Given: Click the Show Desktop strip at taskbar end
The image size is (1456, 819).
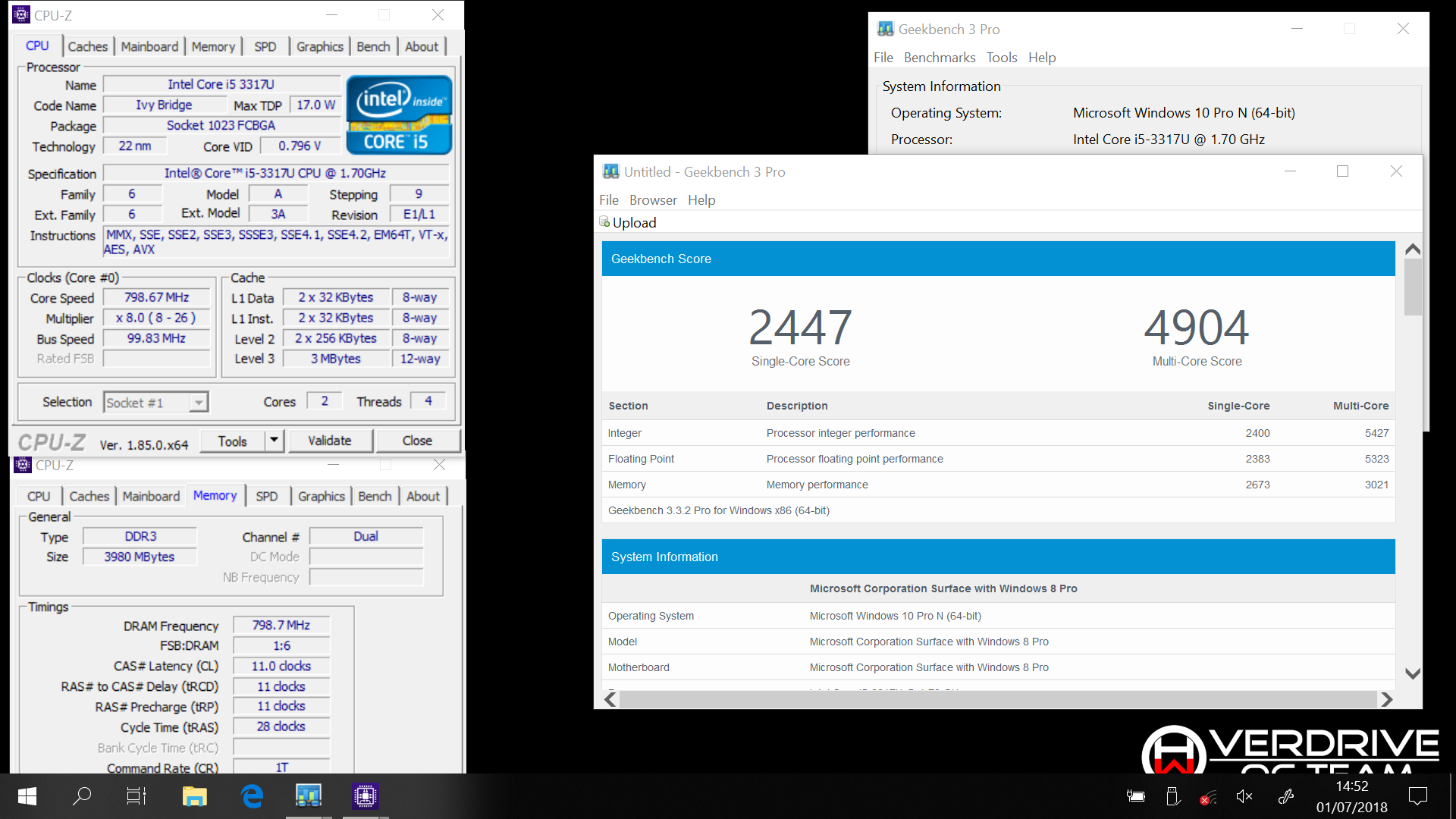Looking at the screenshot, I should click(1451, 796).
